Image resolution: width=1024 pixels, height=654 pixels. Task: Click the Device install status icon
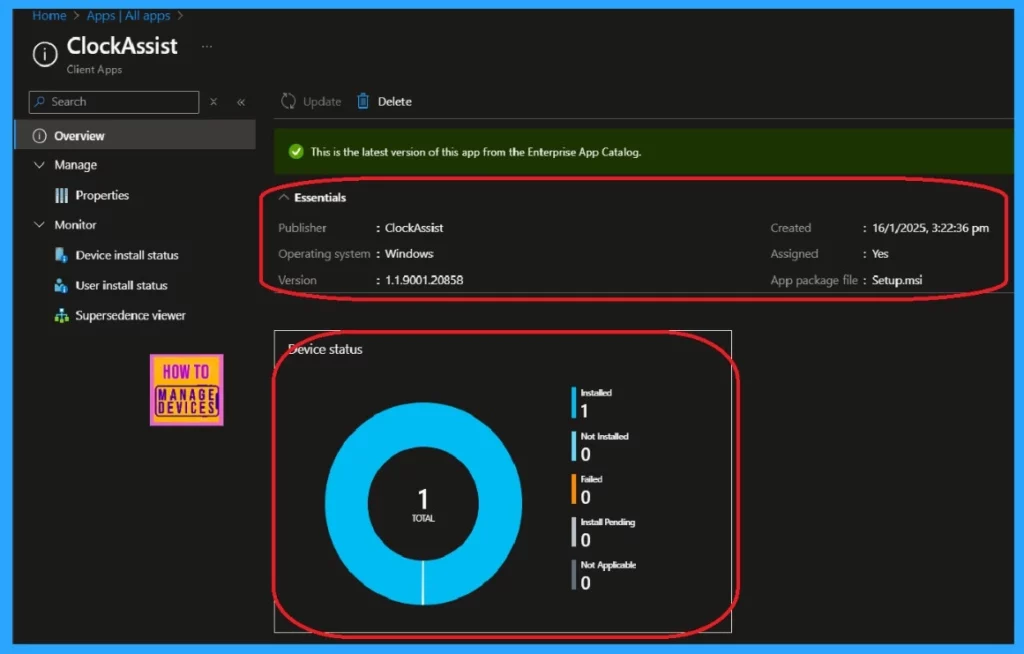pyautogui.click(x=61, y=255)
